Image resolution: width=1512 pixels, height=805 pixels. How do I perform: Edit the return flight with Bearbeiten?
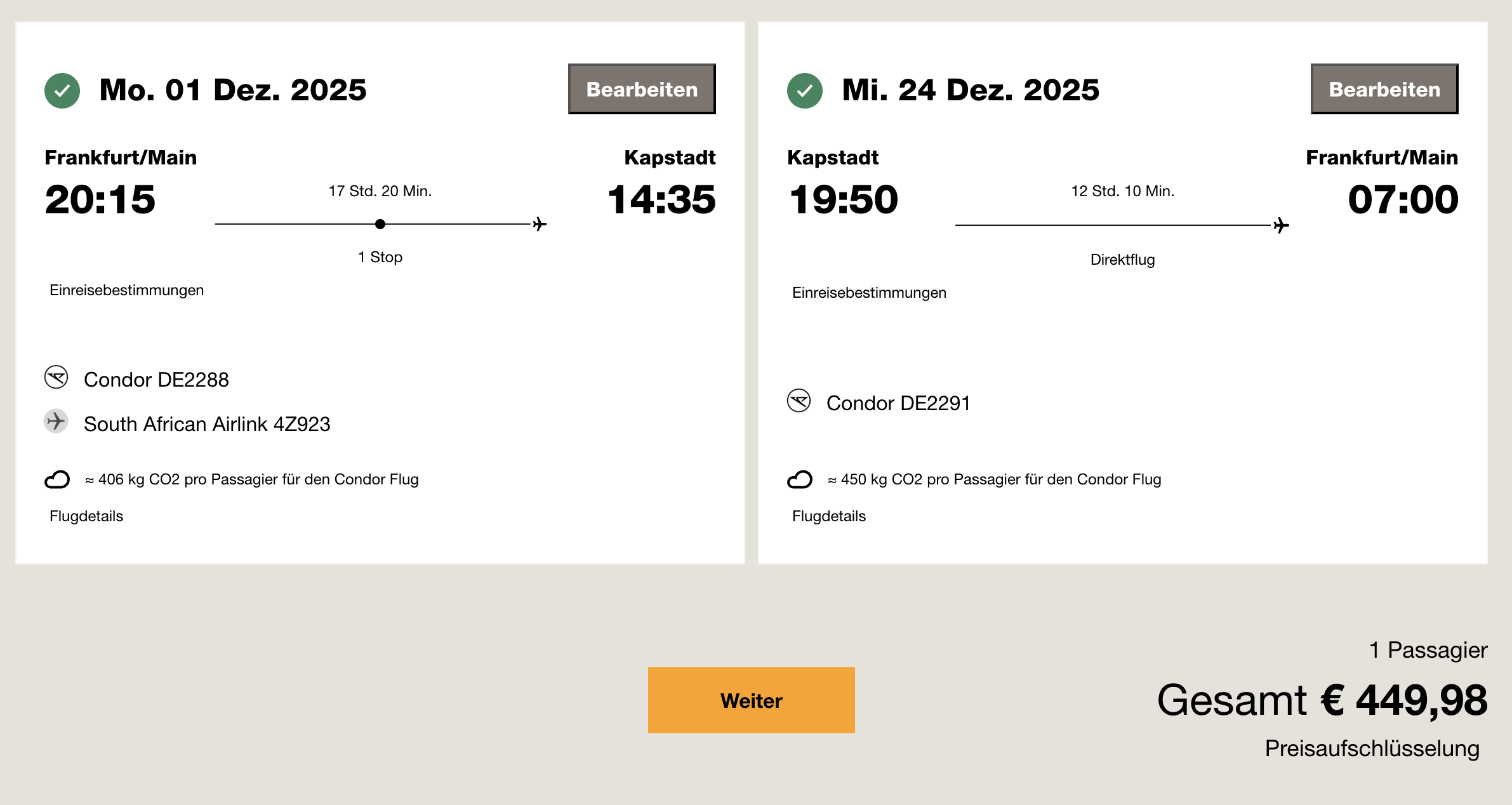(x=1384, y=89)
